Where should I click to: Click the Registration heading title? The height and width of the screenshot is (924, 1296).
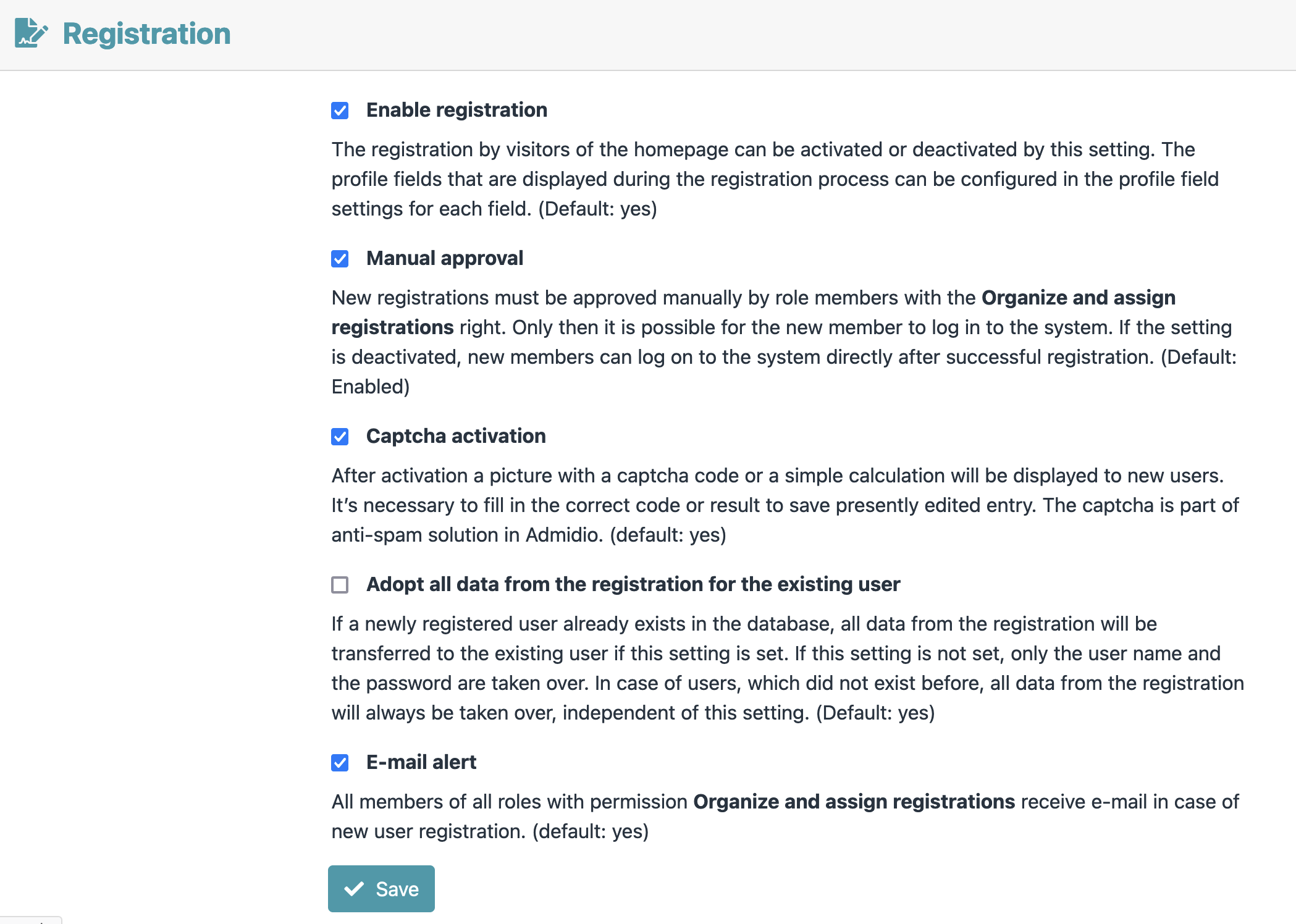146,33
